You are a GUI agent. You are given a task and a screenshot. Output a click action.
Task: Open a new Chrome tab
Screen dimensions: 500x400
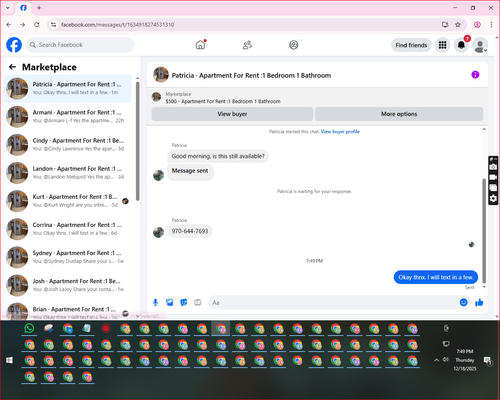click(39, 8)
